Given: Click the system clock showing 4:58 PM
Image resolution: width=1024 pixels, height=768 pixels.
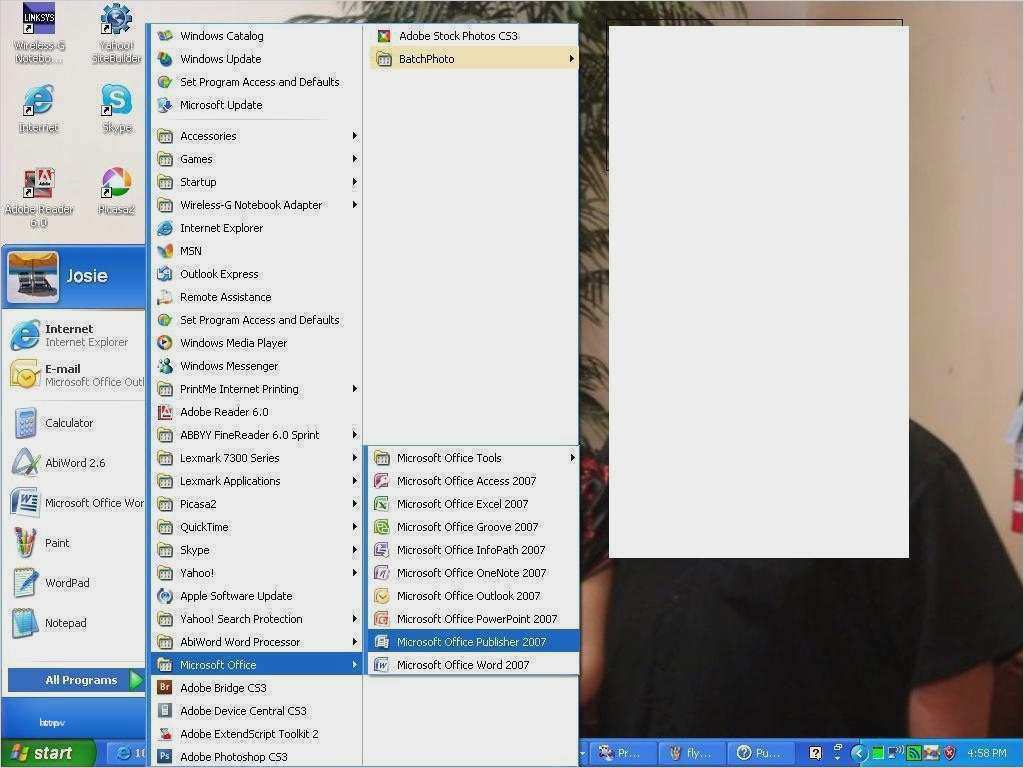Looking at the screenshot, I should pyautogui.click(x=986, y=753).
